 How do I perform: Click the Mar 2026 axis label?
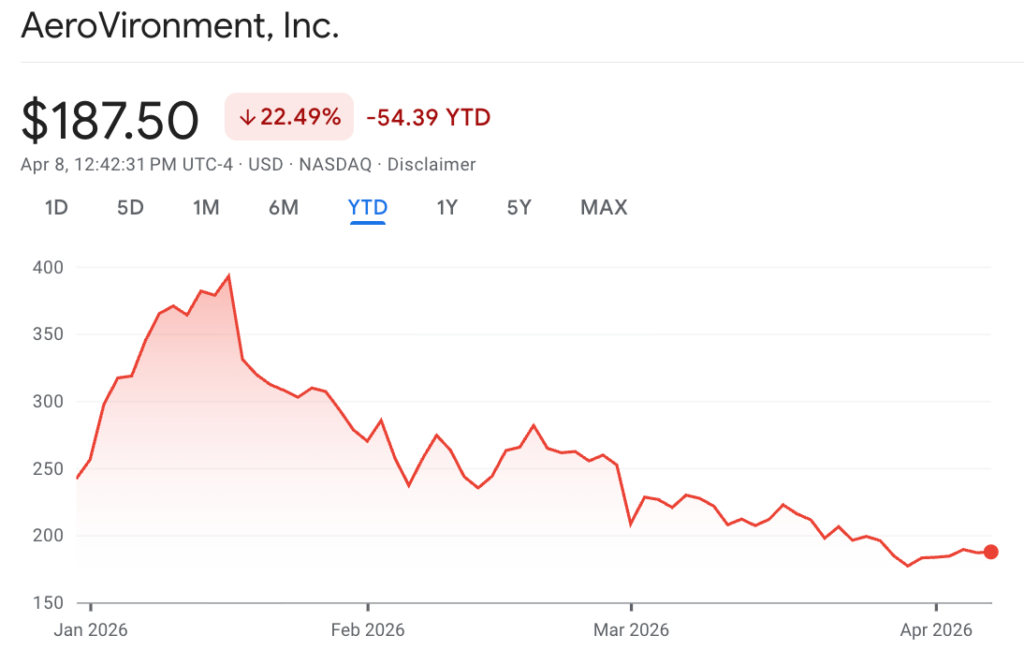[631, 630]
